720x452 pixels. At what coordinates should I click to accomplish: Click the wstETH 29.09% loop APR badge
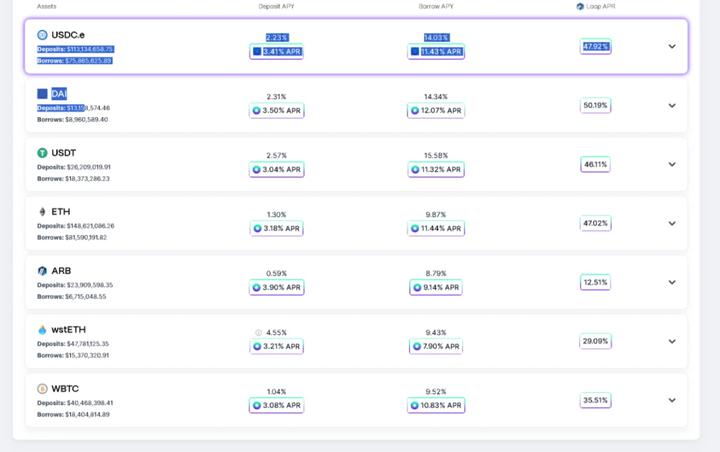click(595, 341)
